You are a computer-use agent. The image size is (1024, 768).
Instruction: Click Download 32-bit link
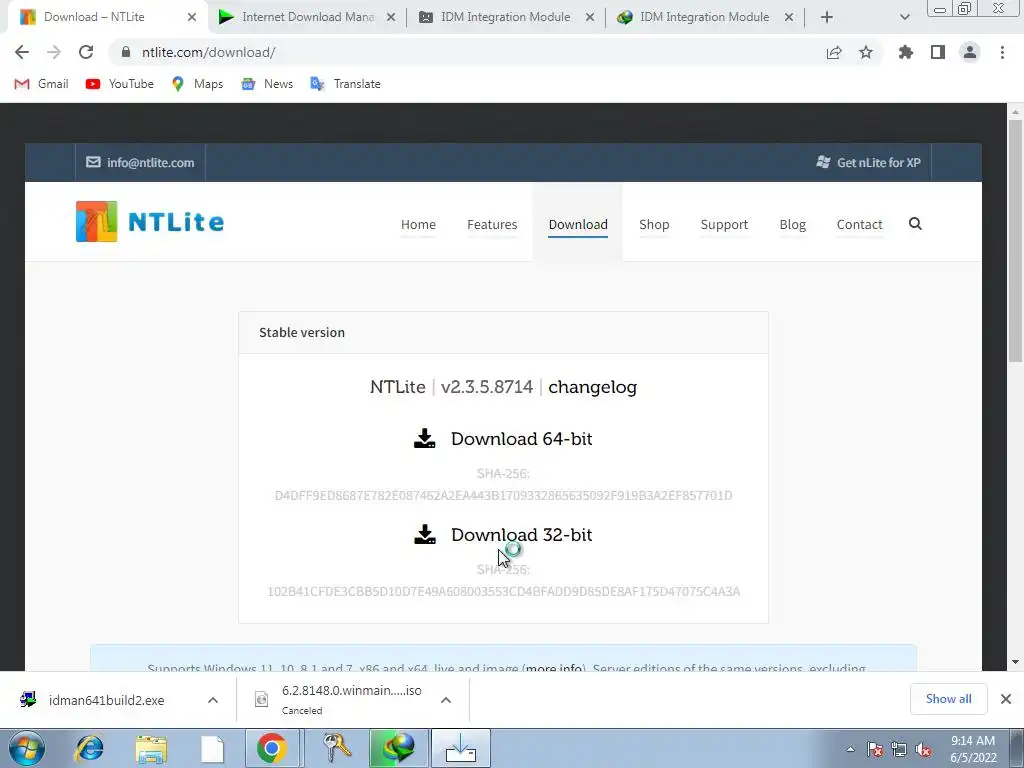[x=521, y=535]
